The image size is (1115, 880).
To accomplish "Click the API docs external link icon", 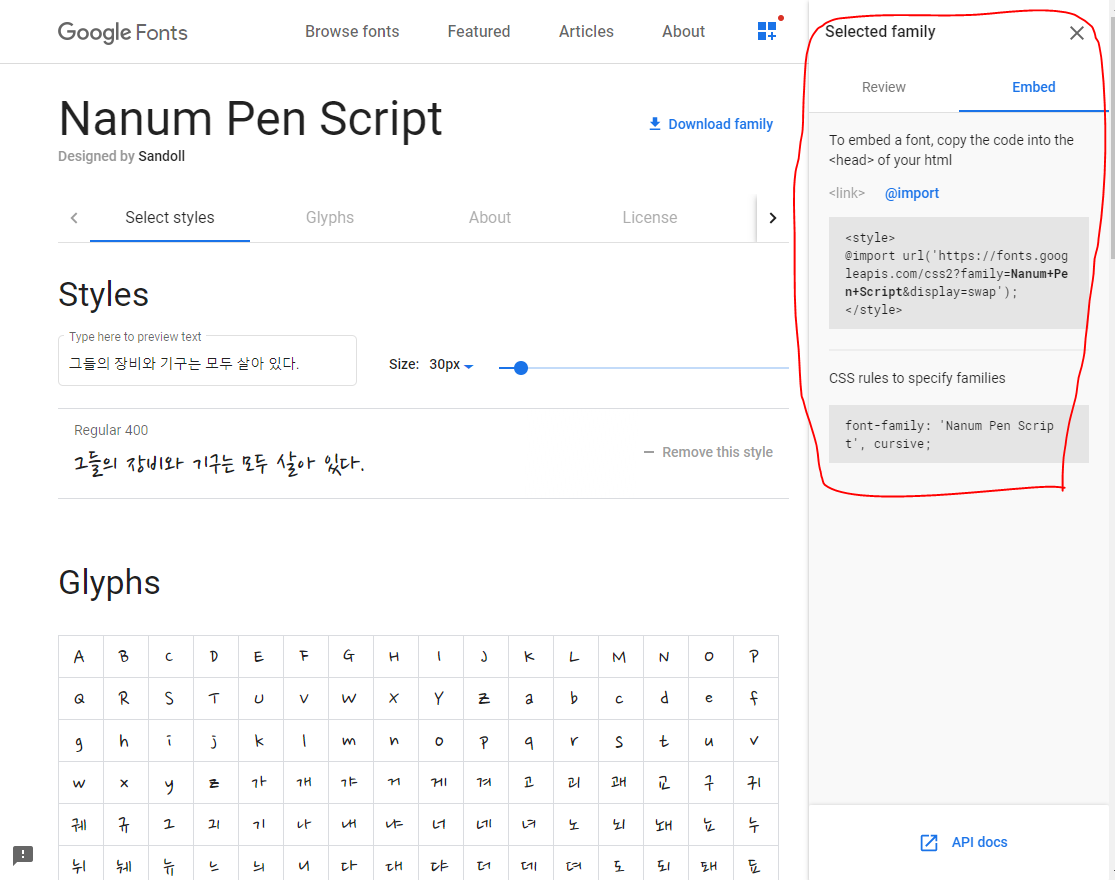I will pos(929,842).
